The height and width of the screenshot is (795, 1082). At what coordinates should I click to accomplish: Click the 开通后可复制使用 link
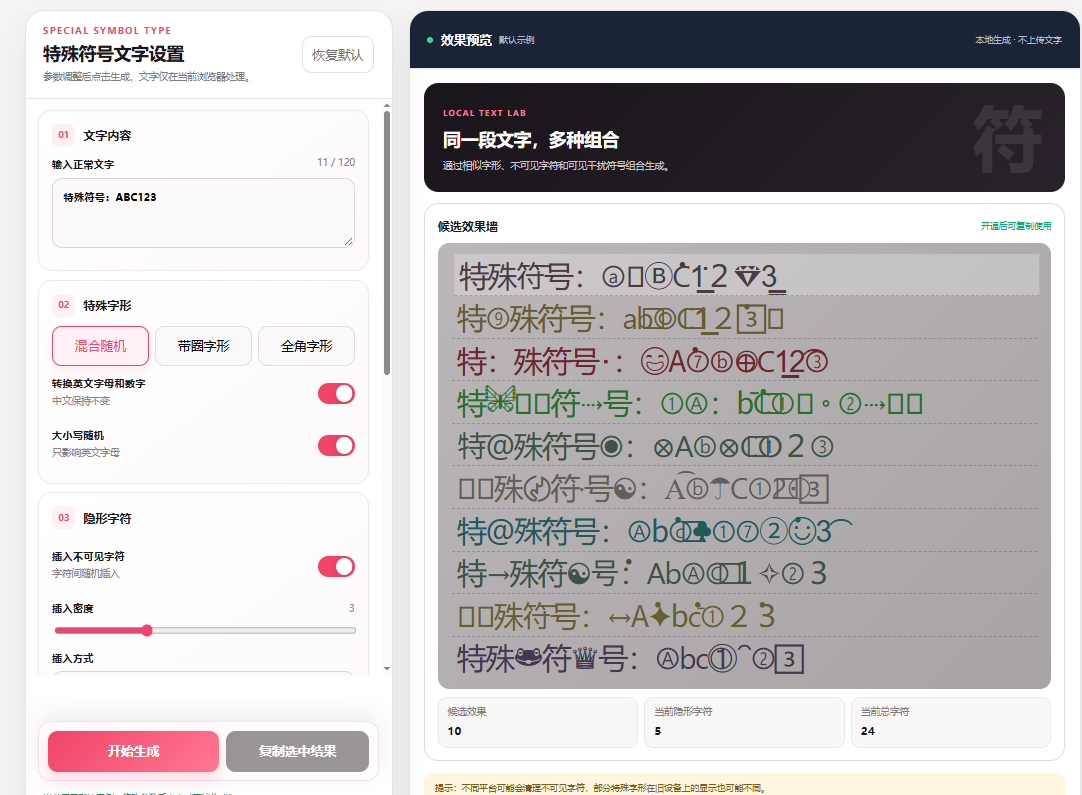coord(1016,226)
